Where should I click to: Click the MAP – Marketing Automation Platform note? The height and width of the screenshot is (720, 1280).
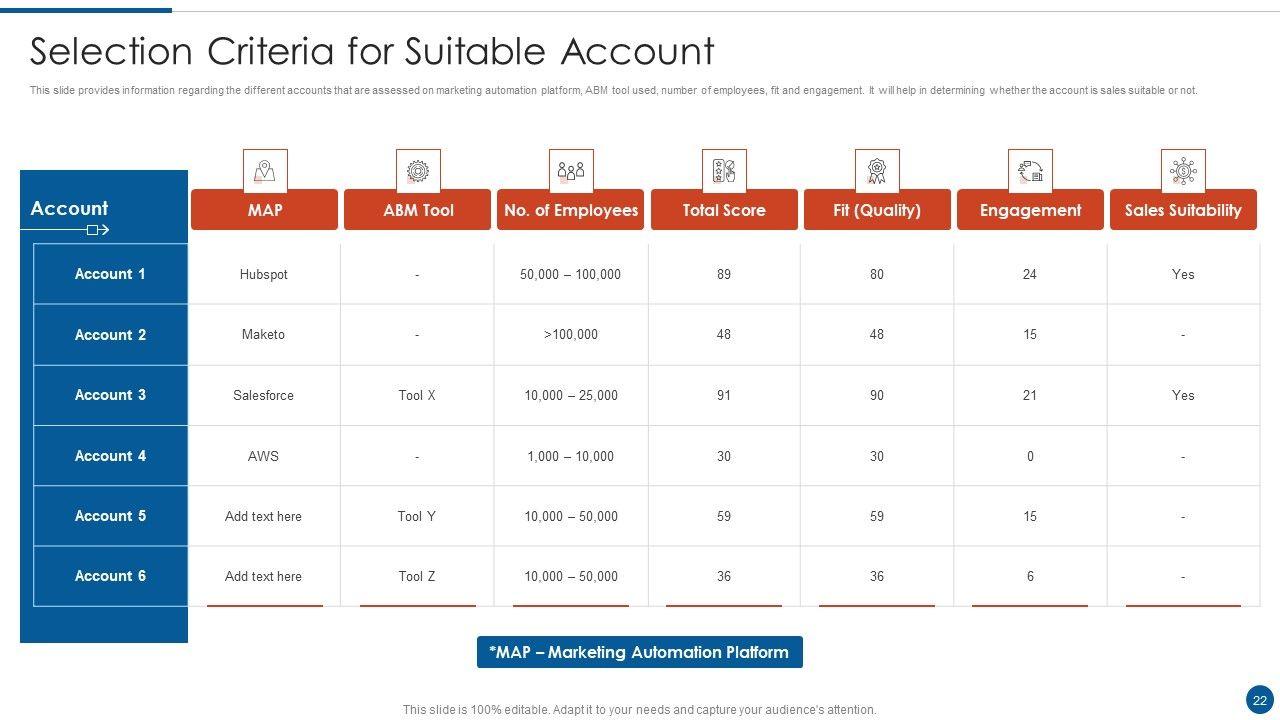[x=639, y=652]
